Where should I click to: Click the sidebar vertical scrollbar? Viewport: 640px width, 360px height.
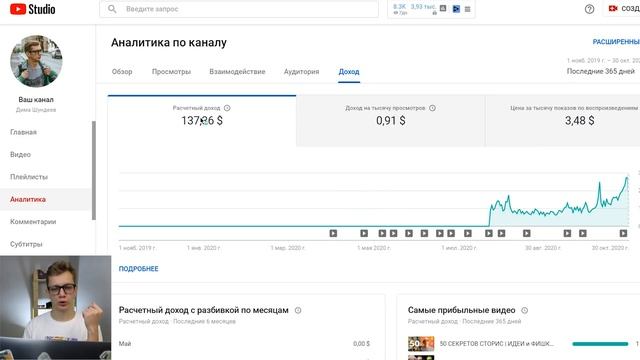(94, 170)
